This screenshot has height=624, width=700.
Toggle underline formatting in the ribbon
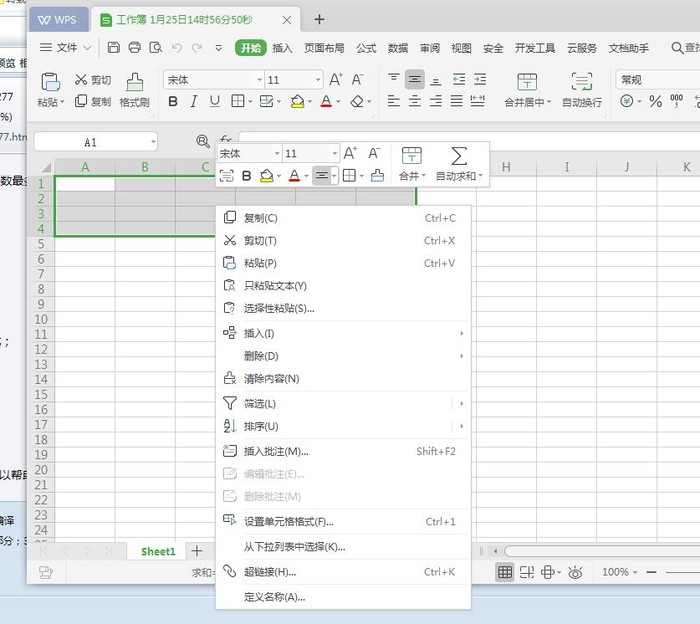214,101
